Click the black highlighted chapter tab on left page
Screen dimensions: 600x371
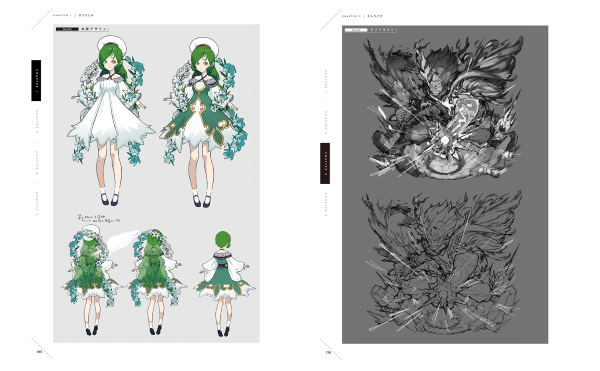[x=36, y=80]
